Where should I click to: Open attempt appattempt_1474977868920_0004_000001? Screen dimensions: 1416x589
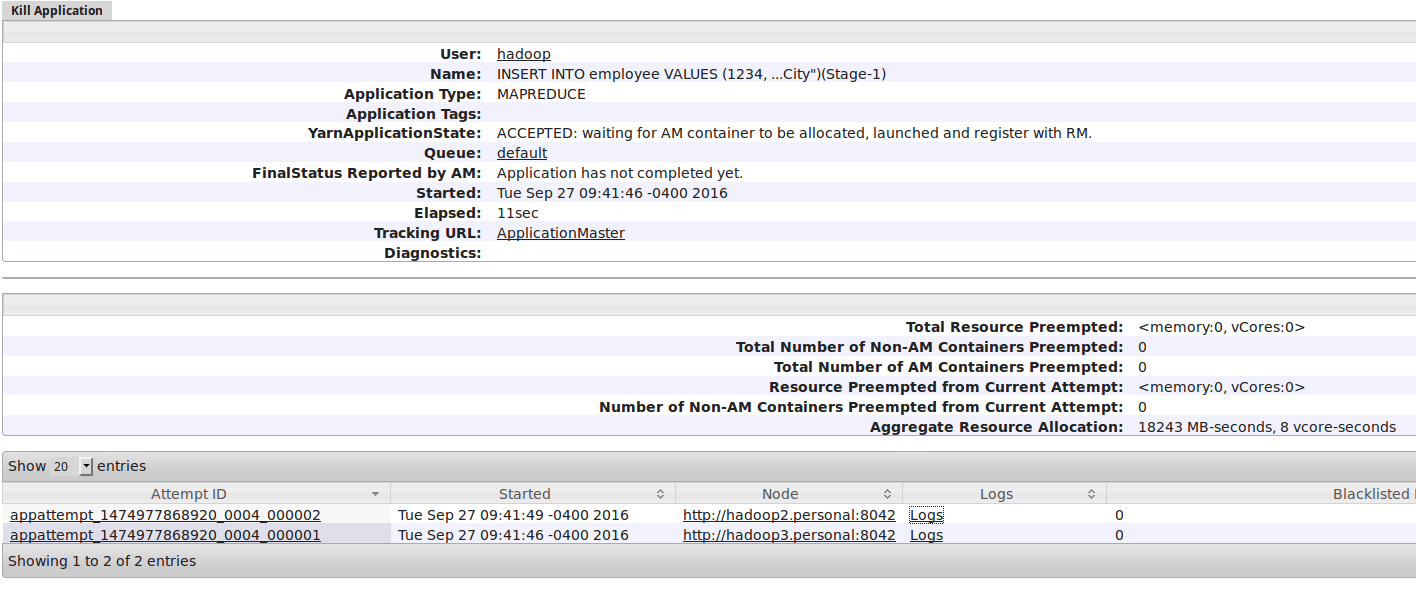(x=166, y=534)
